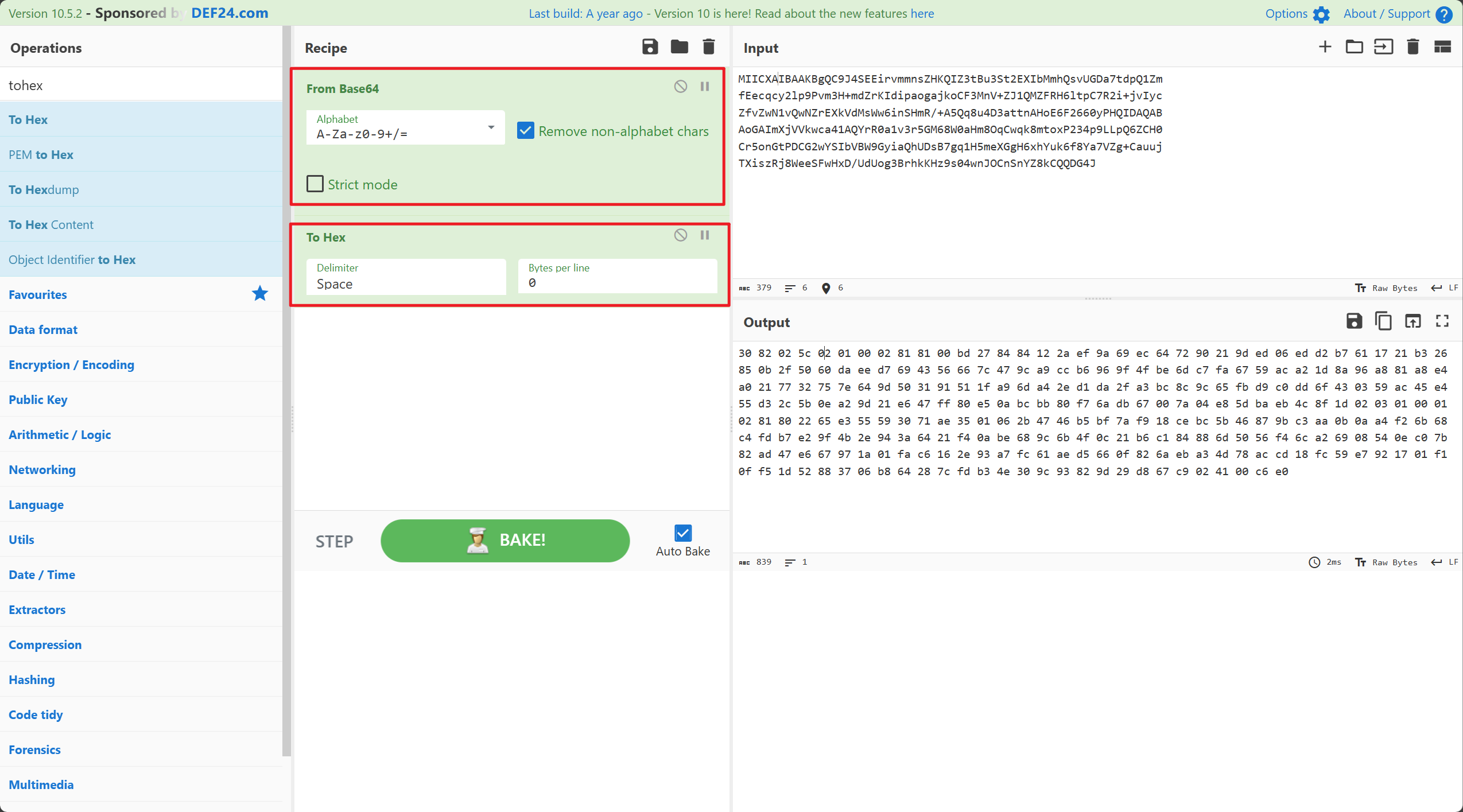Maximise the output pane
Viewport: 1463px width, 812px height.
tap(1442, 321)
